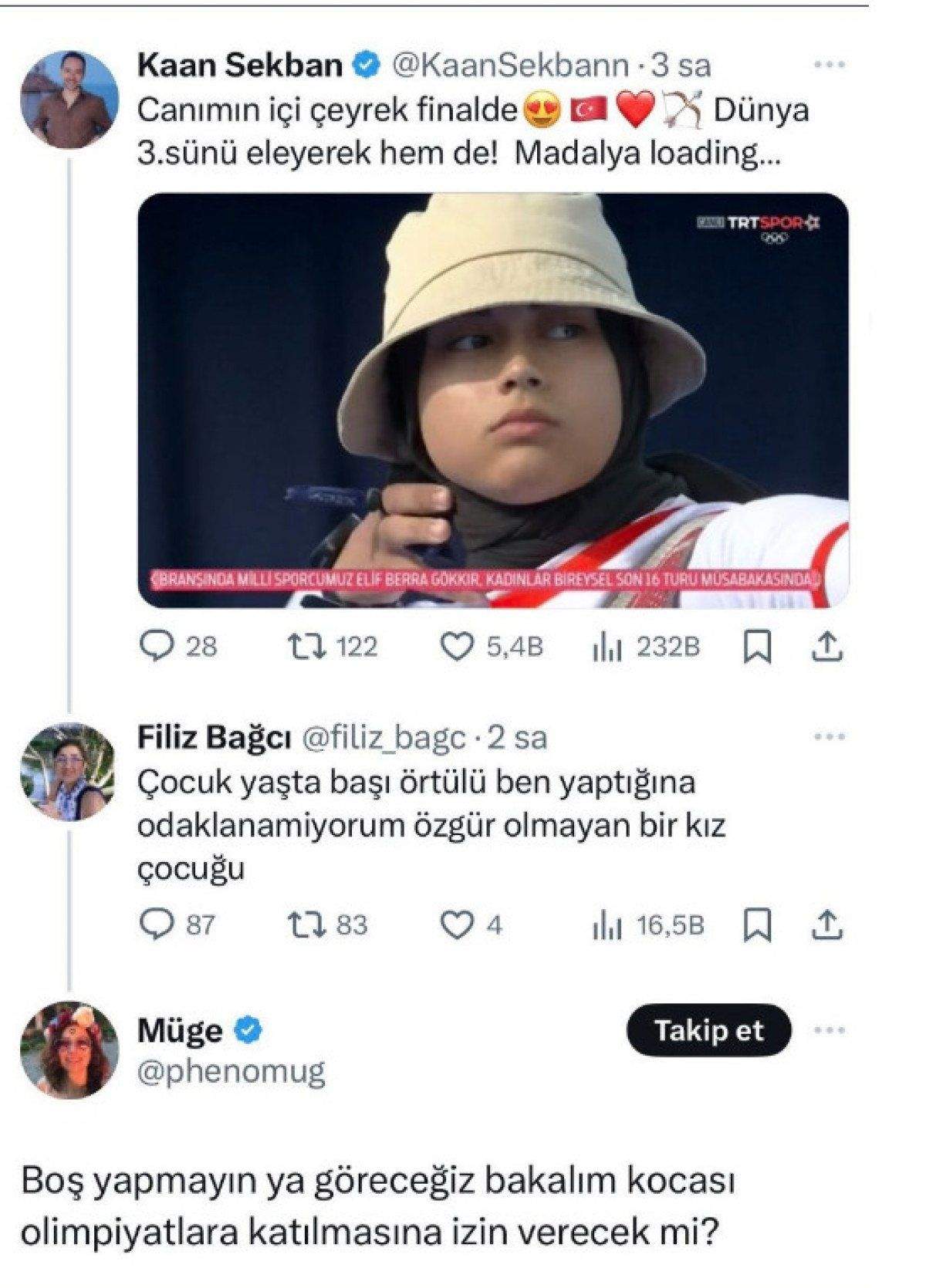View stats for Filiz Bağcı's reply
The width and height of the screenshot is (926, 1288).
(606, 925)
